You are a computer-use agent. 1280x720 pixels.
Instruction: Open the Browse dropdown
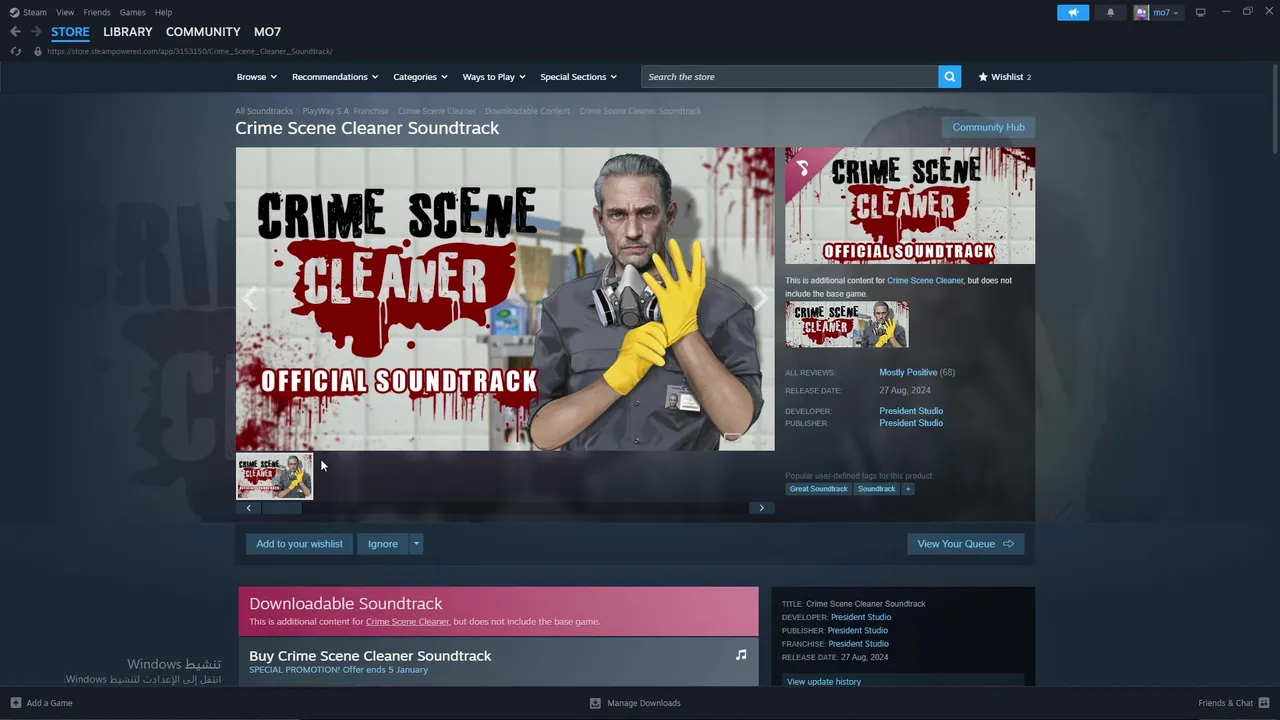(256, 77)
